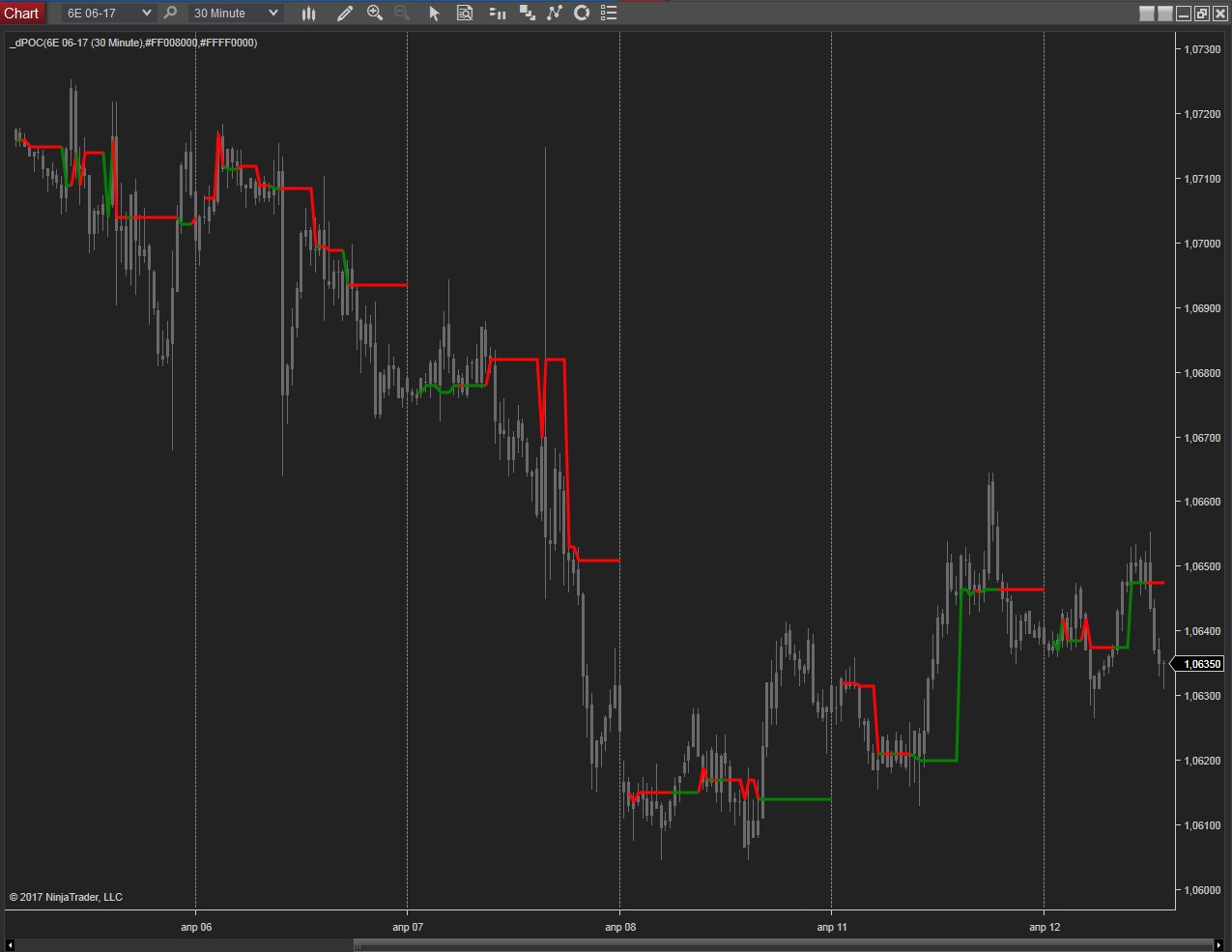
Task: Open the Data Series stacked squares icon
Action: [527, 14]
